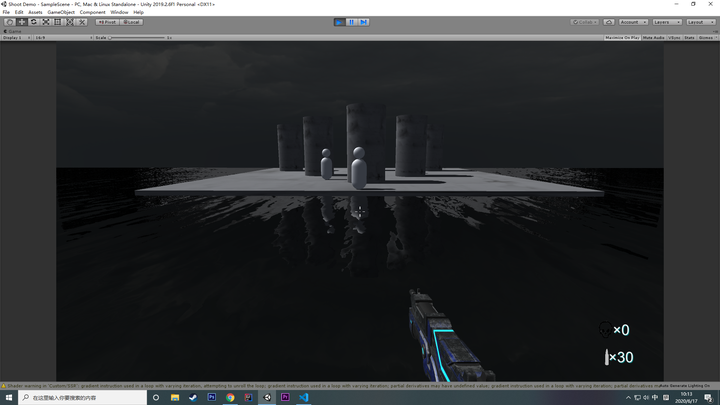Open the Windows notification center
The image size is (720, 405).
(x=708, y=398)
